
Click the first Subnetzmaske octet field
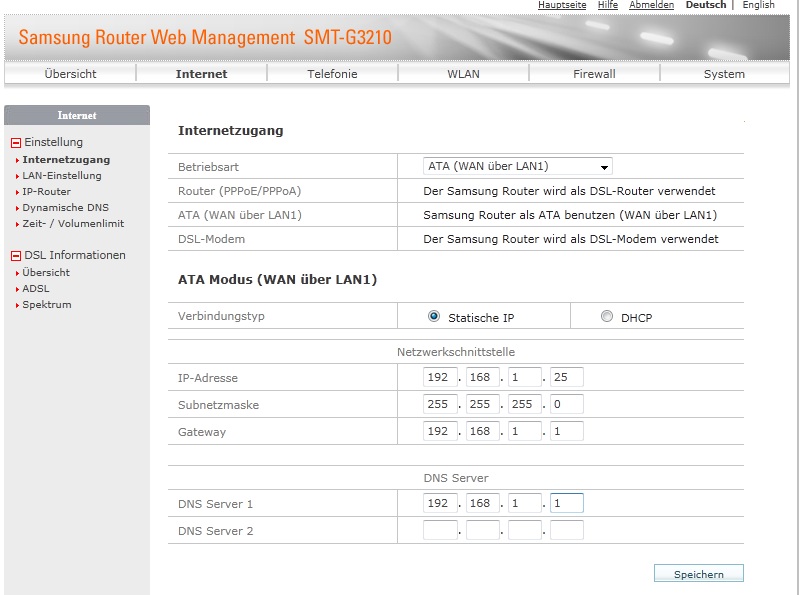click(x=440, y=404)
